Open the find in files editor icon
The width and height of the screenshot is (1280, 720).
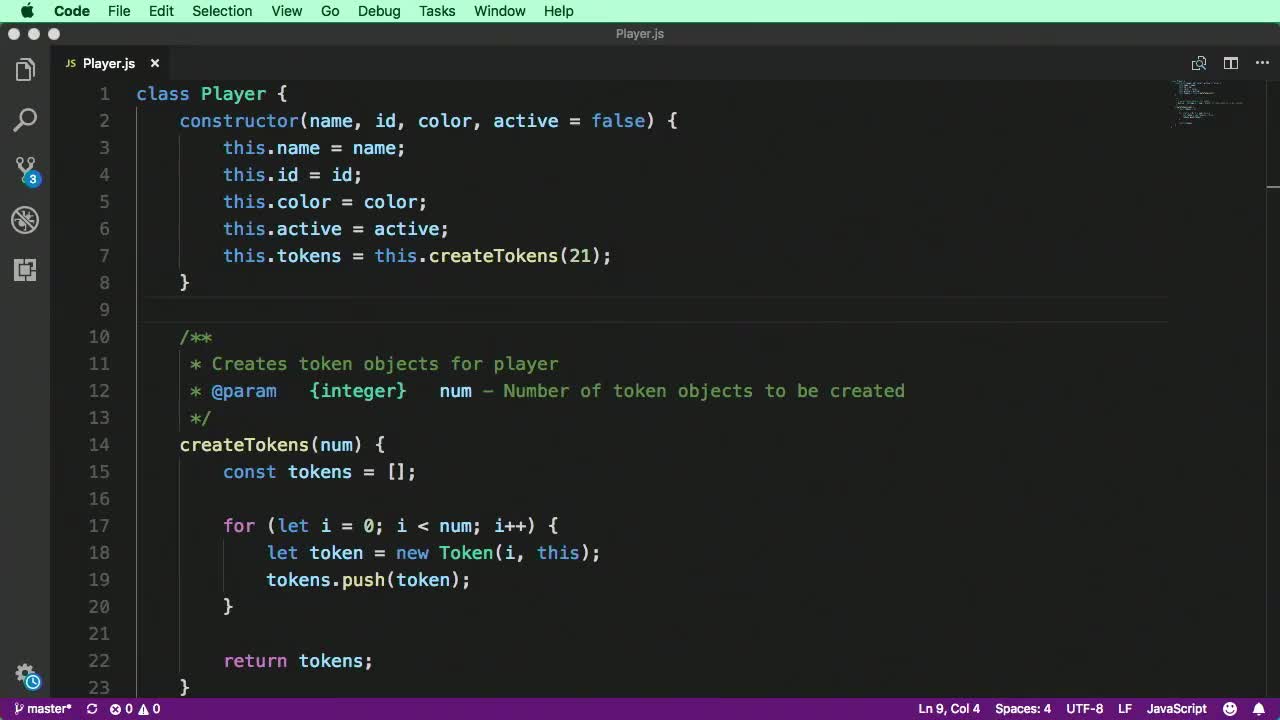[x=1198, y=63]
